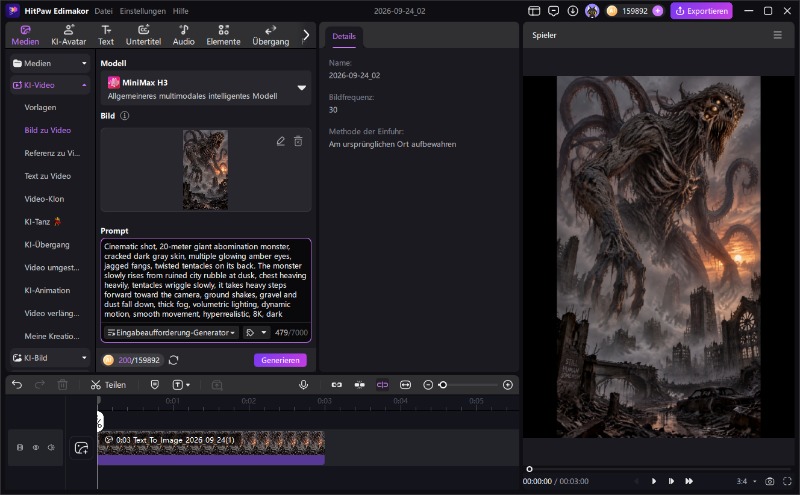Open the Audio tab

tap(184, 35)
